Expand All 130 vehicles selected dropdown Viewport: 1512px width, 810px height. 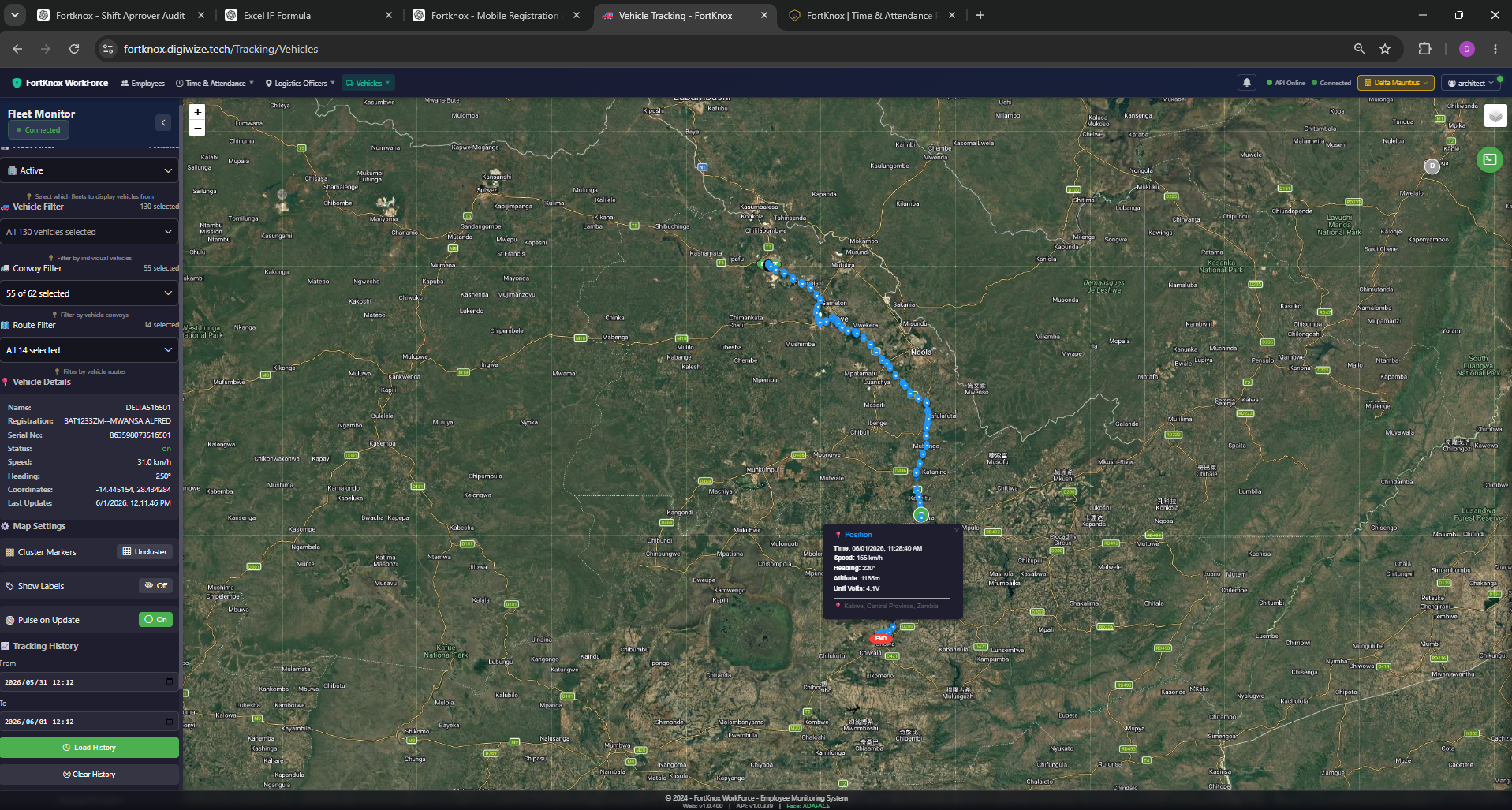pos(90,232)
